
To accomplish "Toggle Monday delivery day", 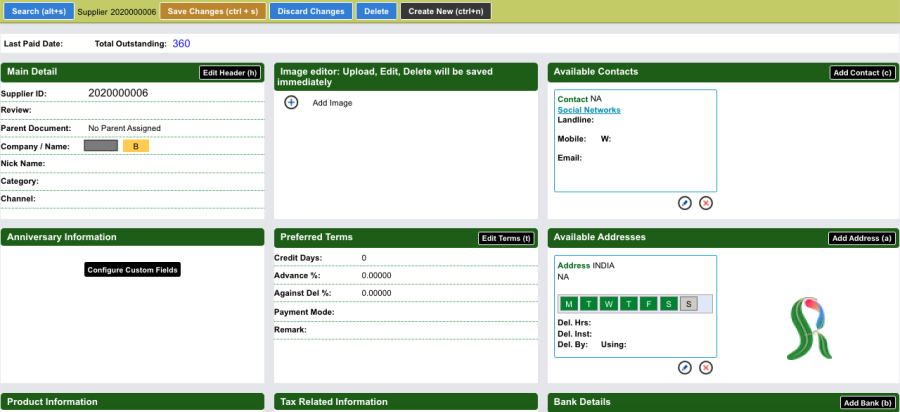I will tap(568, 304).
